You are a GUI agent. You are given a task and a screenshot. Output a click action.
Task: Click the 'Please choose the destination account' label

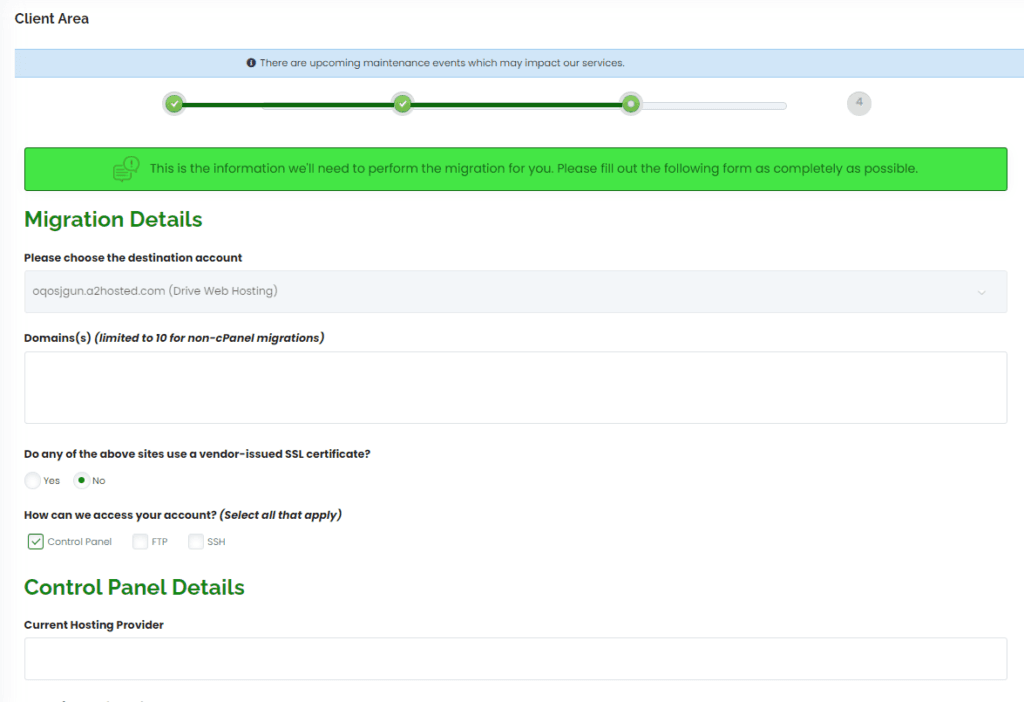coord(133,258)
